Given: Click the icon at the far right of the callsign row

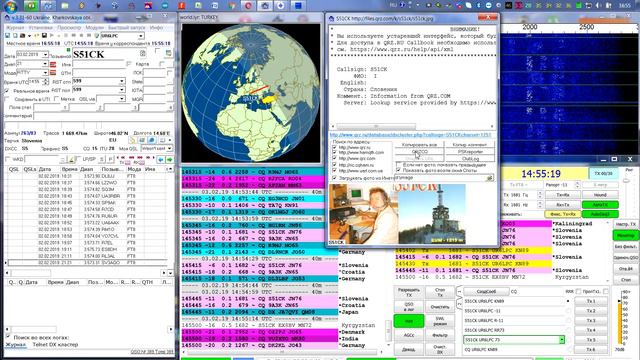Looking at the screenshot, I should (x=169, y=53).
